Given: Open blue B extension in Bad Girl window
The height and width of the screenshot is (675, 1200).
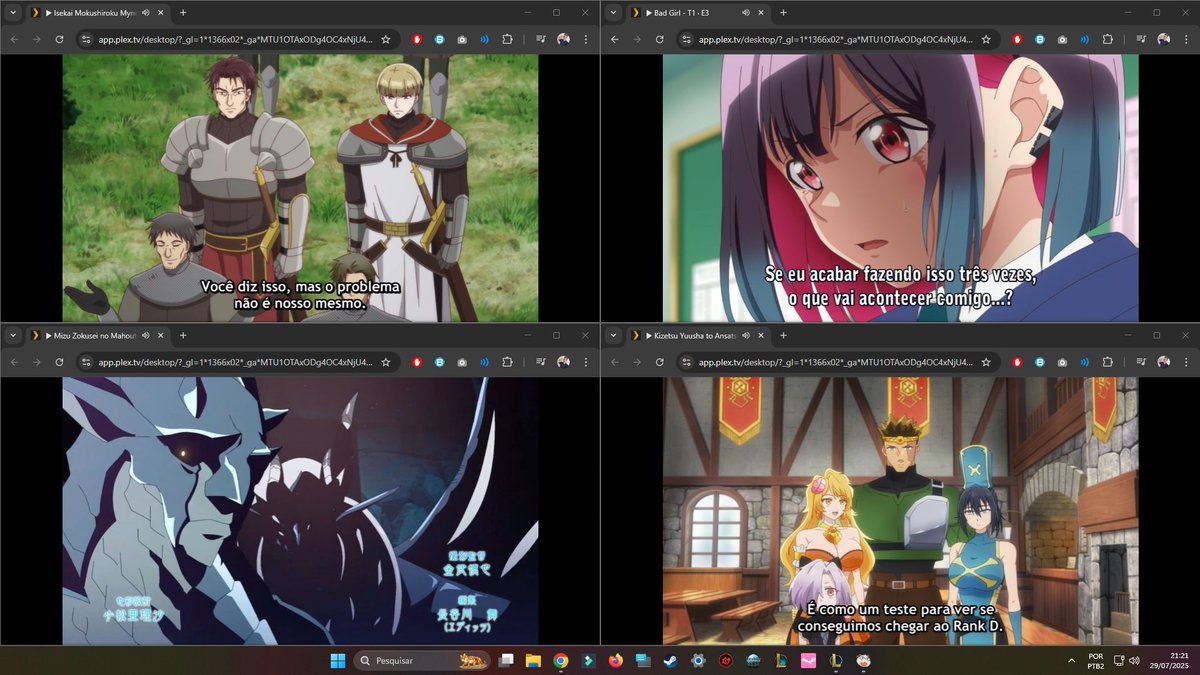Looking at the screenshot, I should click(1039, 39).
